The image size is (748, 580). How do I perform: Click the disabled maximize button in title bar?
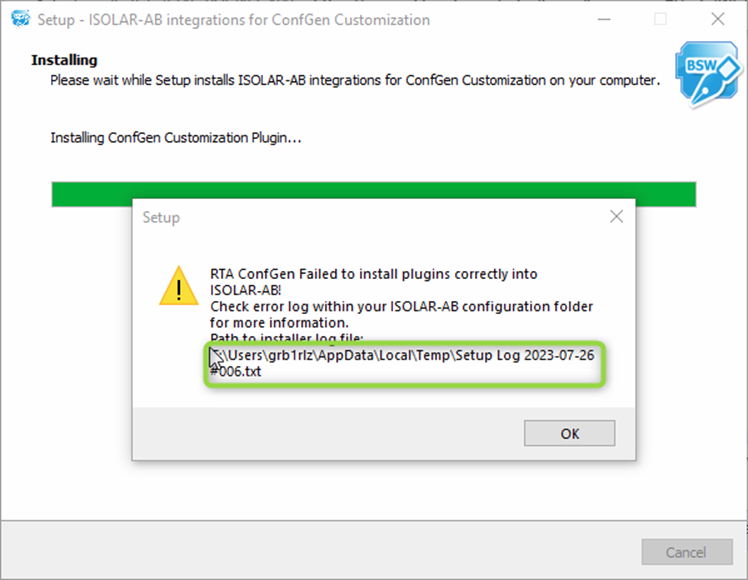(661, 20)
